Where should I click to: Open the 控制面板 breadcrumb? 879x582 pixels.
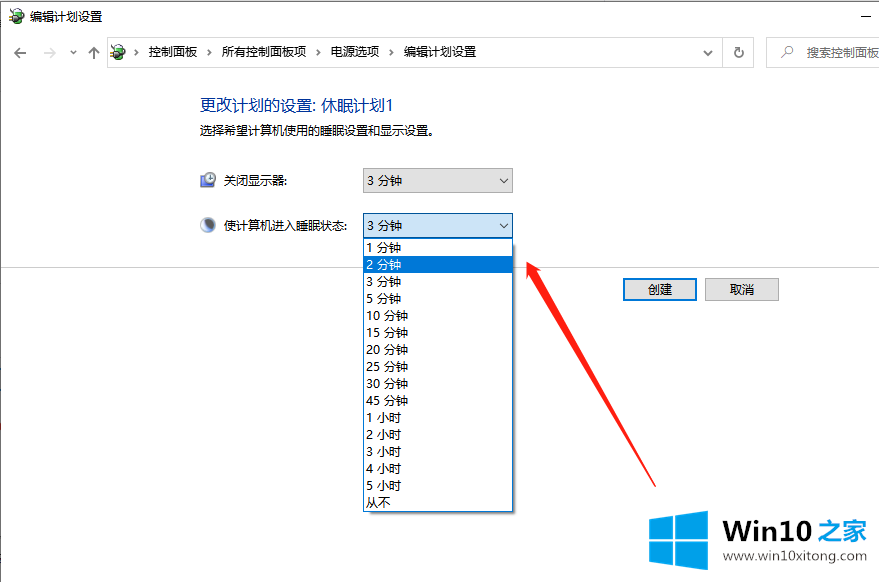click(173, 52)
